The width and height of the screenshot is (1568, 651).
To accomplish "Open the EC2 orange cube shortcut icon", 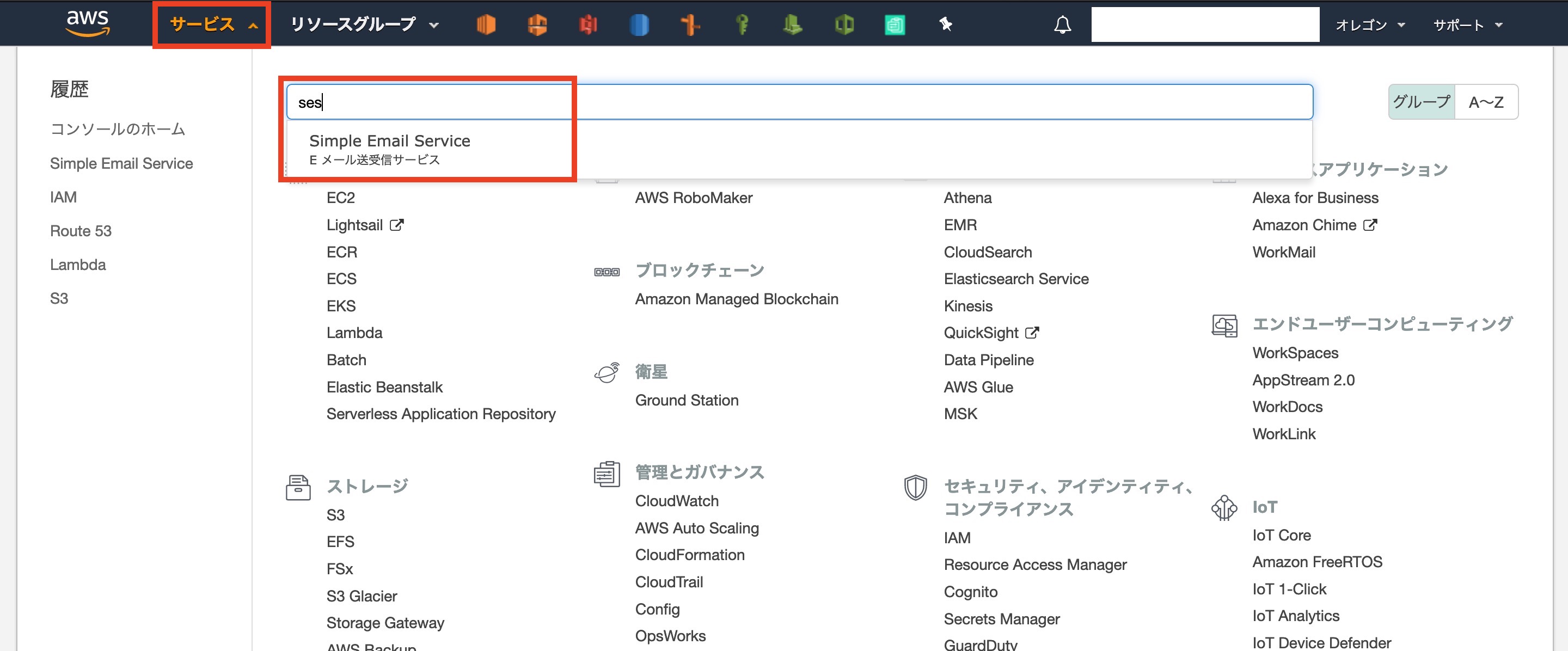I will pos(486,24).
